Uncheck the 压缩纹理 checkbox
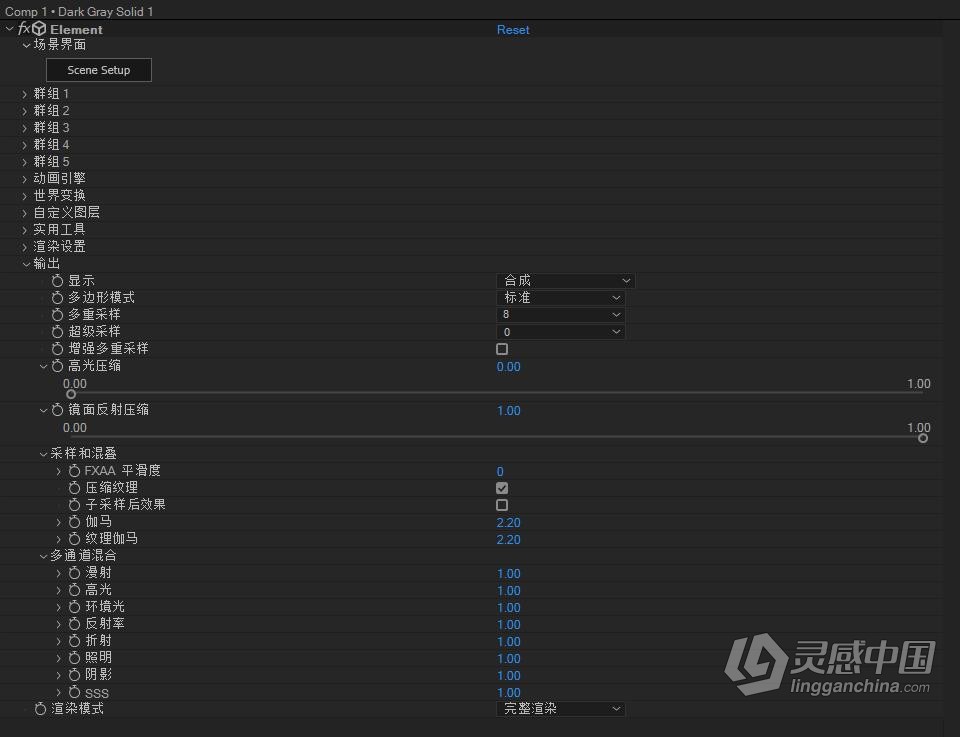 [502, 488]
